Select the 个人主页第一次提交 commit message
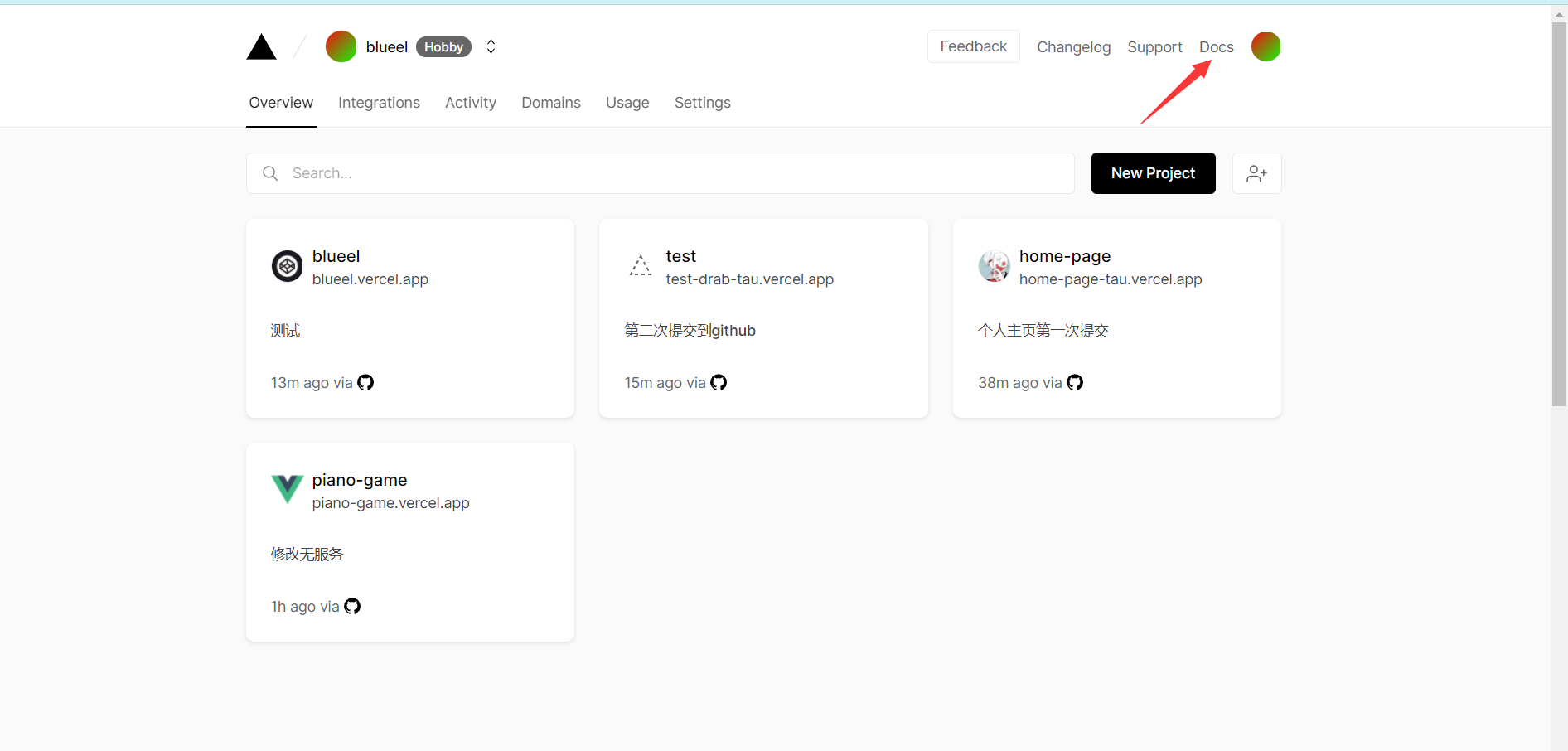This screenshot has height=751, width=1568. click(1043, 331)
